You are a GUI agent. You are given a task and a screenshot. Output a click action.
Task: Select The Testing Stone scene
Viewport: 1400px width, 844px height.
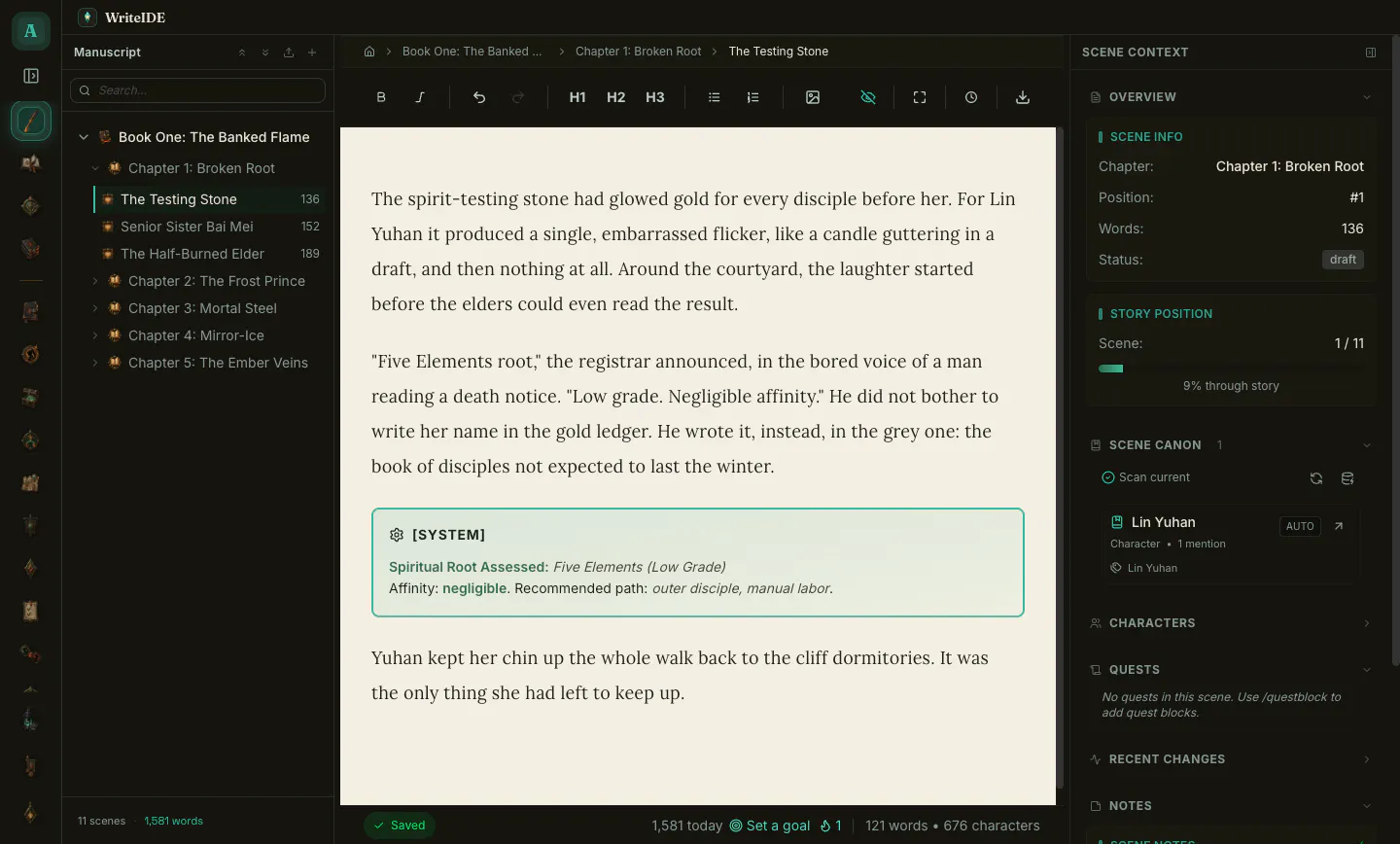tap(210, 199)
